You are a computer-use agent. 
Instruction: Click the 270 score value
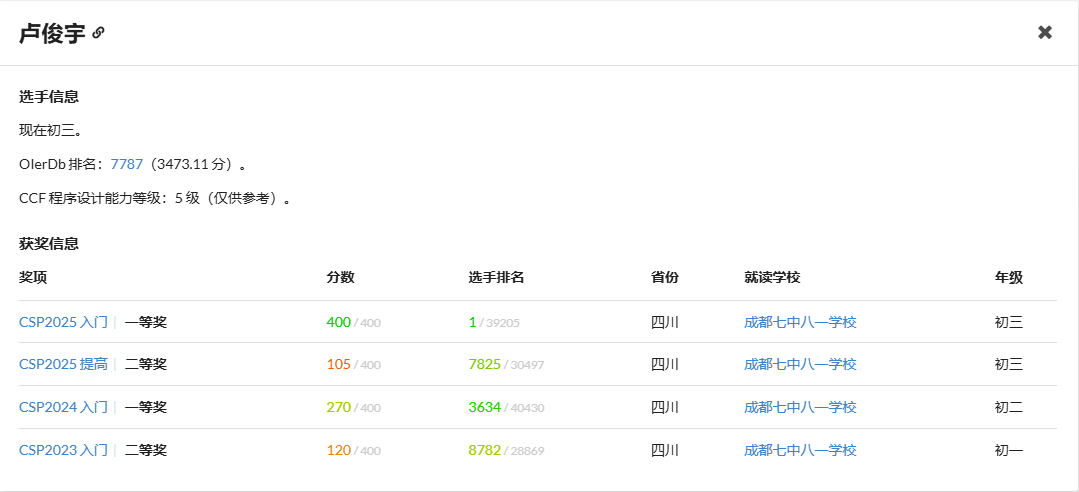coord(339,407)
